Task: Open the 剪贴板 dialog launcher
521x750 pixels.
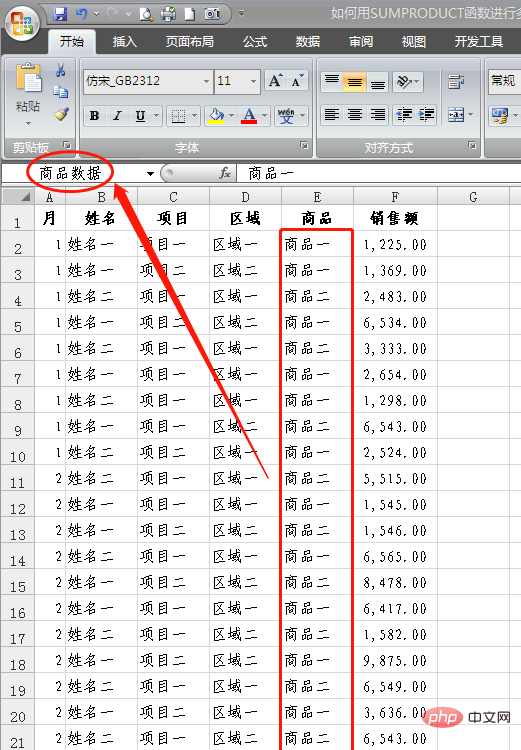Action: pos(67,145)
